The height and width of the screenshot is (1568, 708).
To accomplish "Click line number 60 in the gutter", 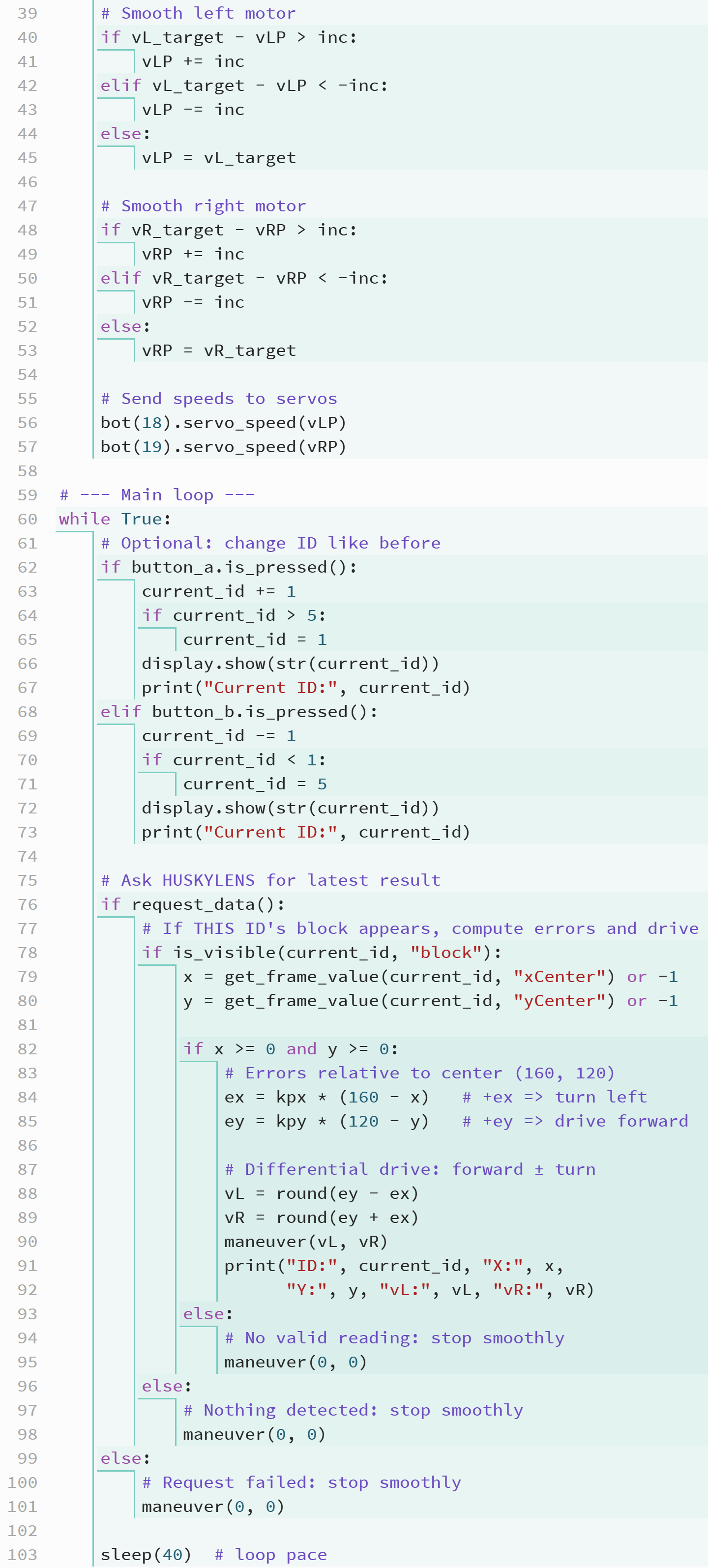I will tap(28, 519).
